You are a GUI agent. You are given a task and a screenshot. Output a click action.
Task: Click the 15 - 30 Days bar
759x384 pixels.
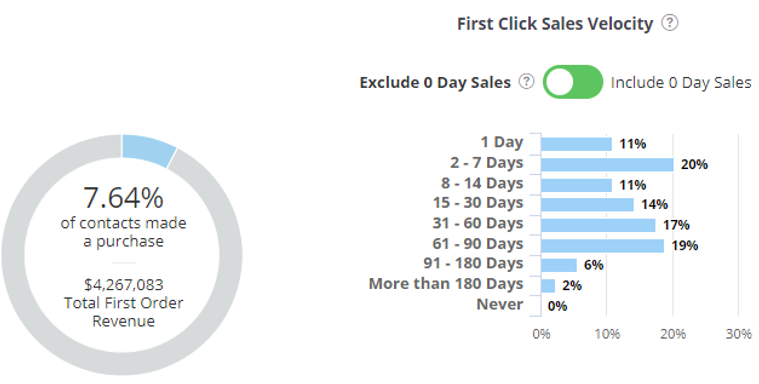587,204
